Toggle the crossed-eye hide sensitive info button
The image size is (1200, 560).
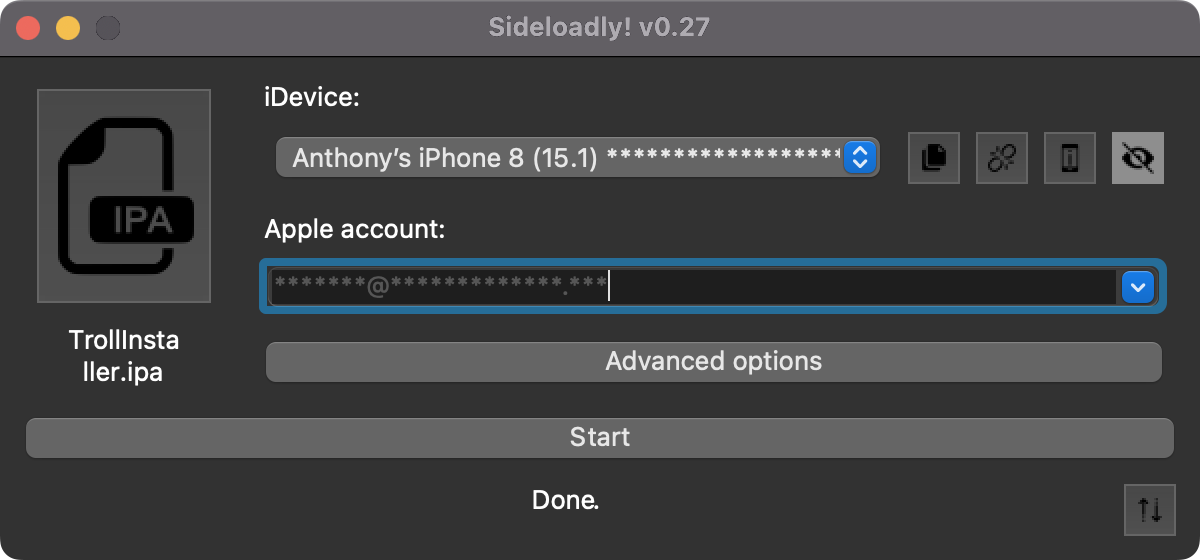click(x=1138, y=158)
